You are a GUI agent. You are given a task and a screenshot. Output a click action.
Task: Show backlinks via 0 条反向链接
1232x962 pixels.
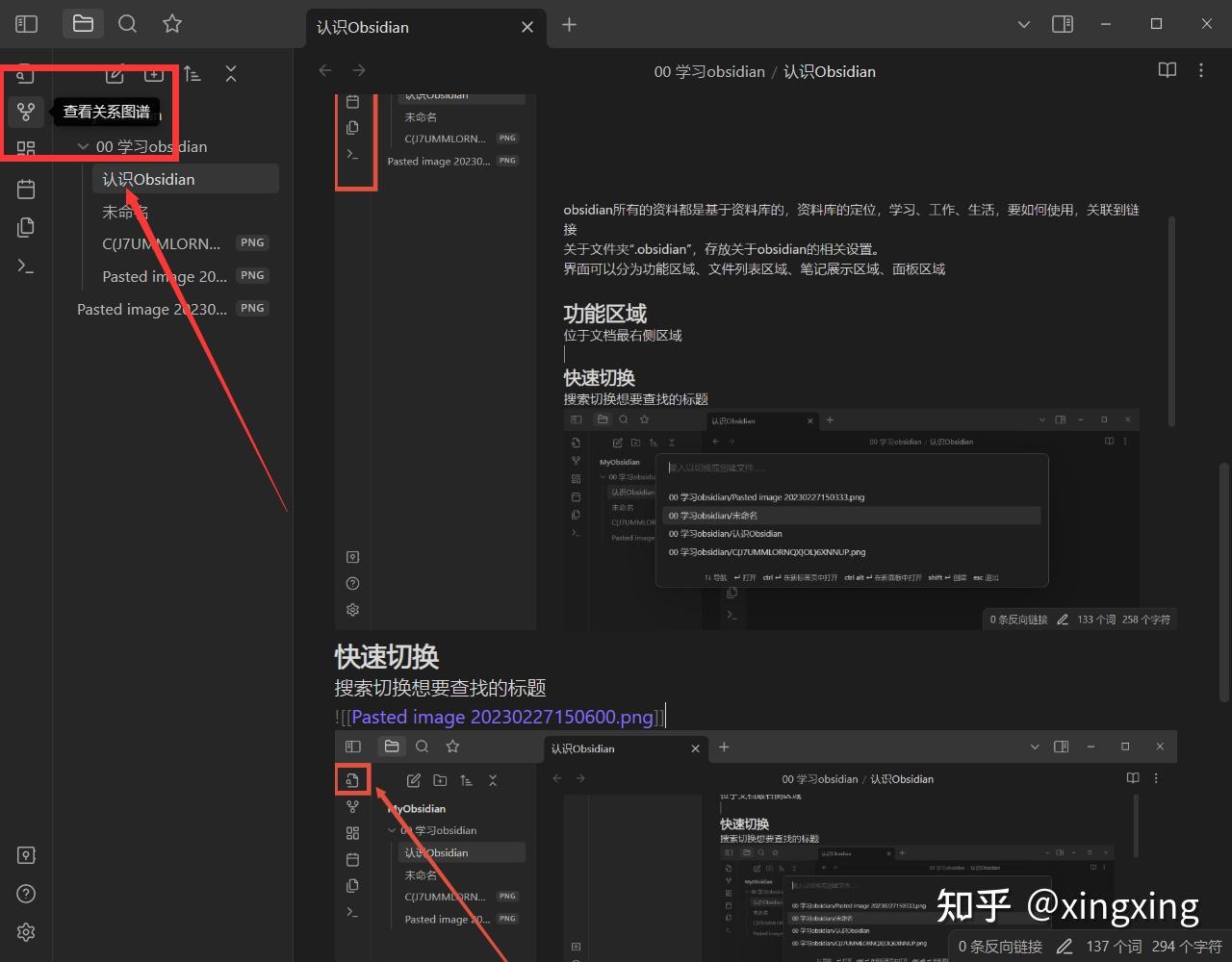coord(1000,947)
